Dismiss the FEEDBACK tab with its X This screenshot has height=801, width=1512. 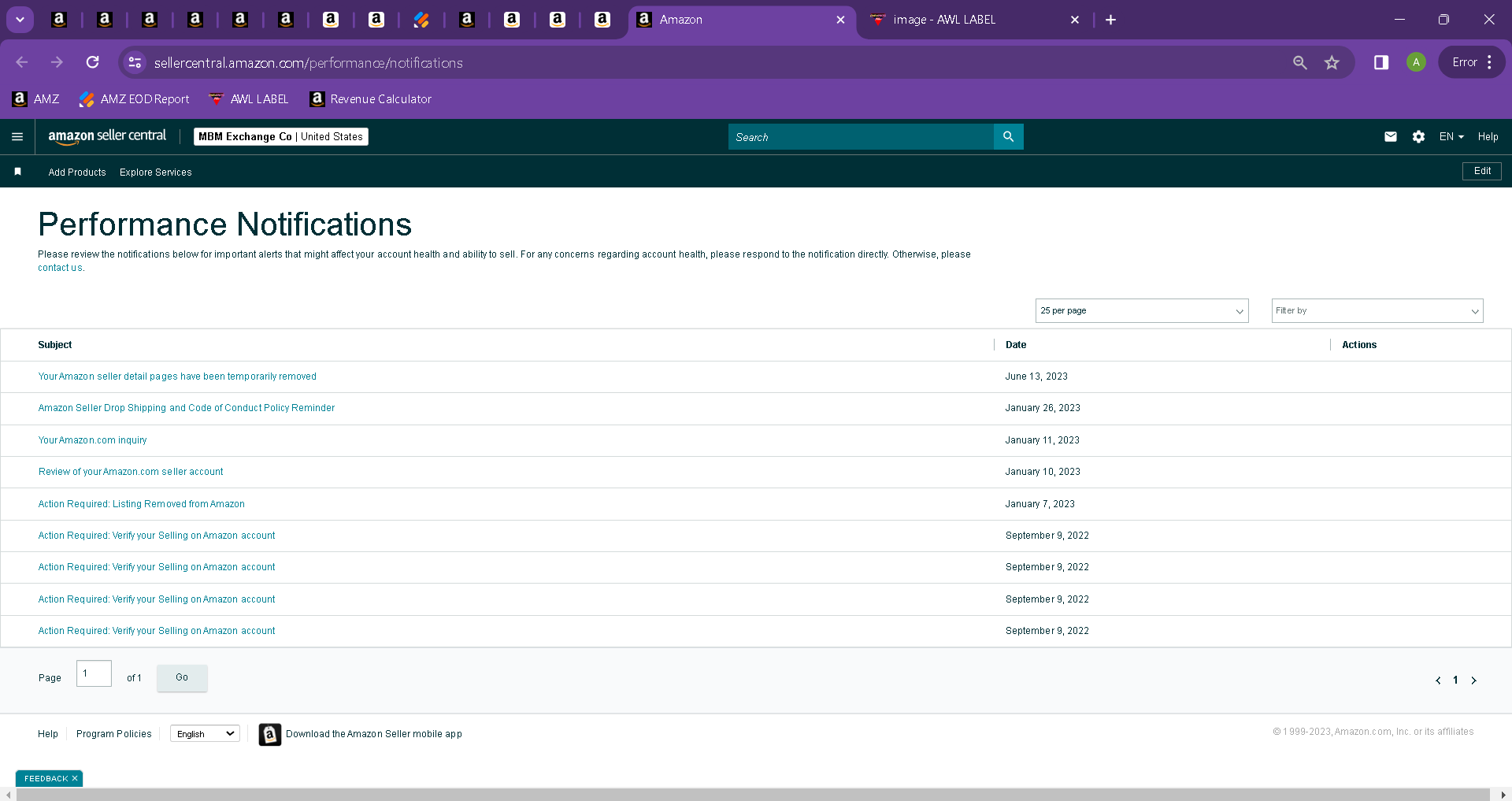(x=75, y=779)
